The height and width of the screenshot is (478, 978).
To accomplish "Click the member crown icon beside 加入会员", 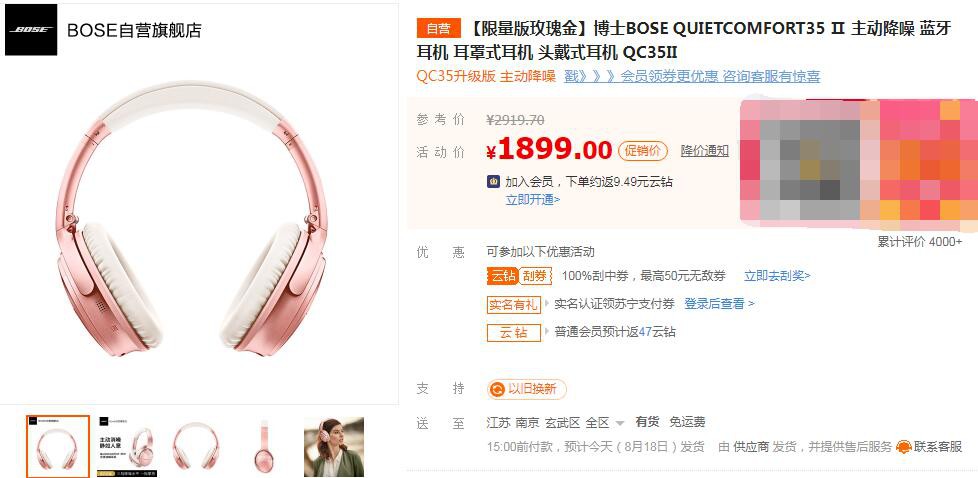I will (493, 182).
